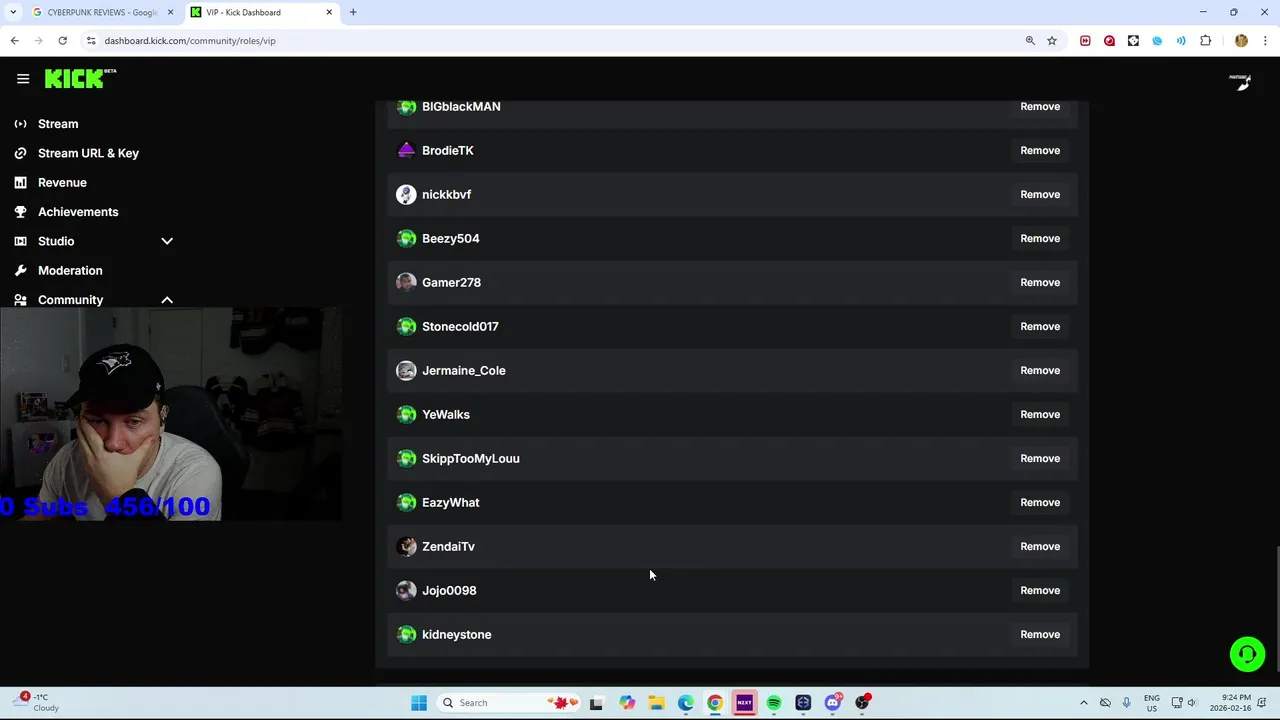Screen dimensions: 1280x720
Task: Click the Community people icon
Action: click(x=20, y=300)
